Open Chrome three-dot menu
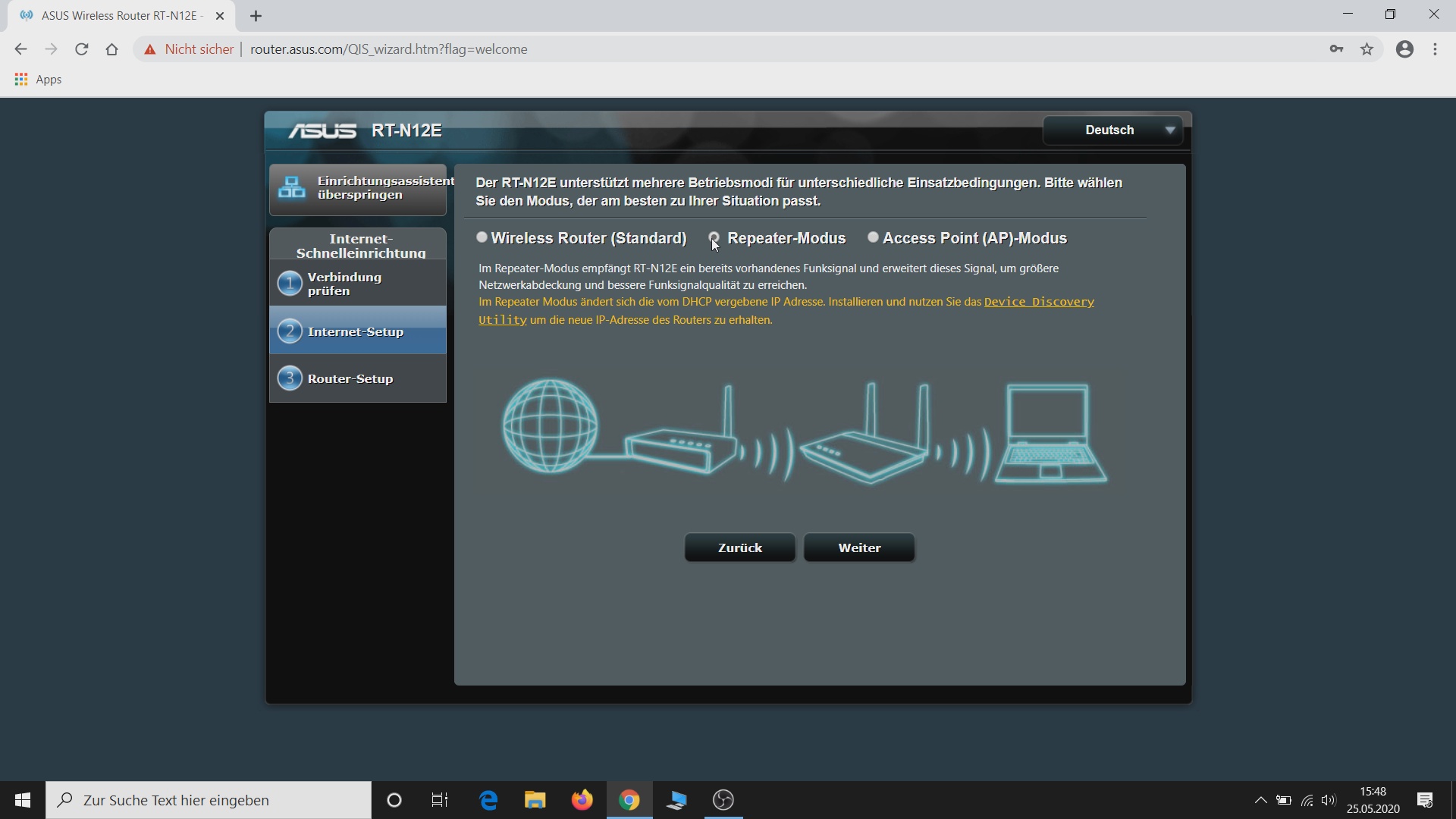 point(1435,49)
